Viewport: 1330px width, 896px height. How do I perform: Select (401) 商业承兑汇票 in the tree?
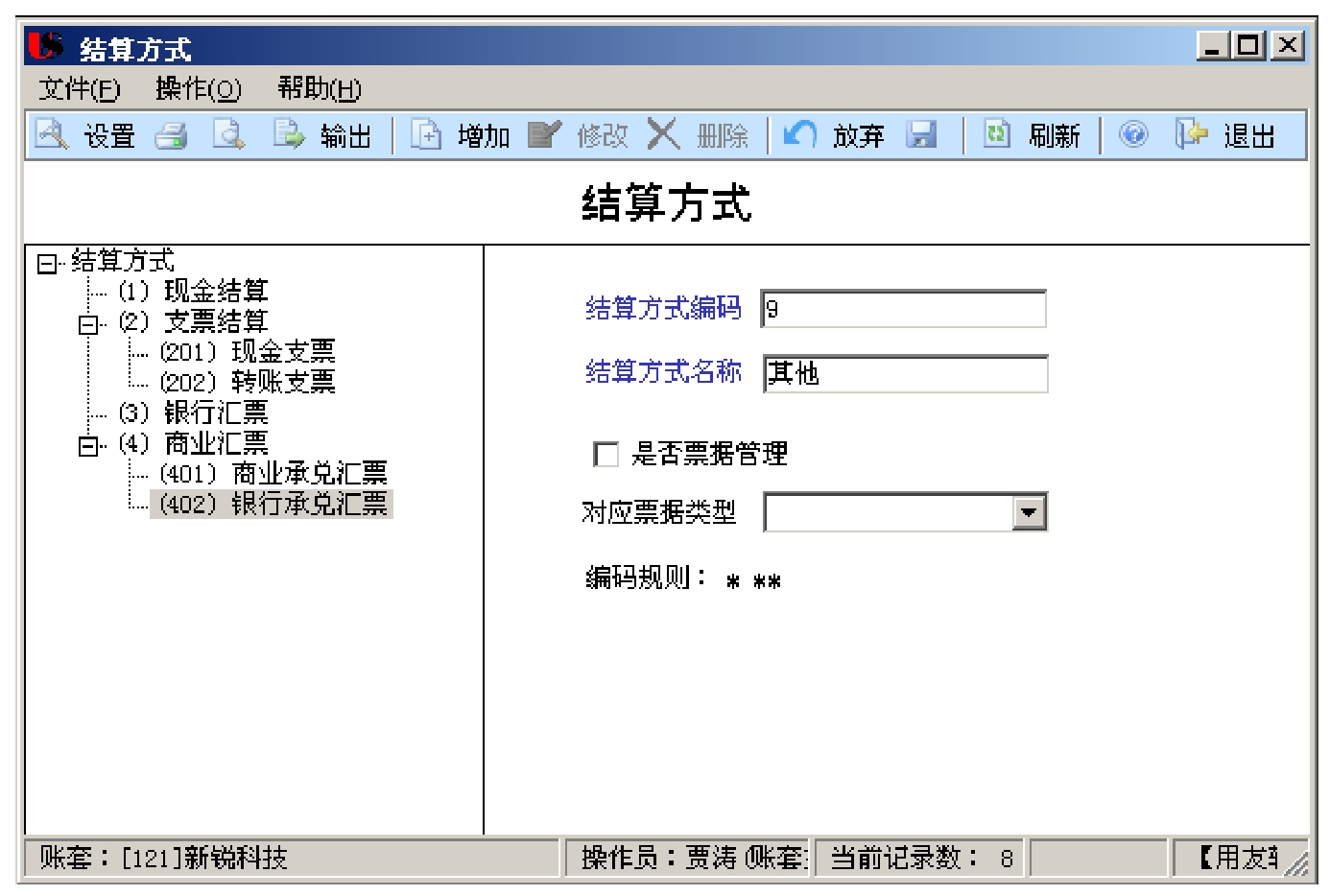click(x=273, y=474)
